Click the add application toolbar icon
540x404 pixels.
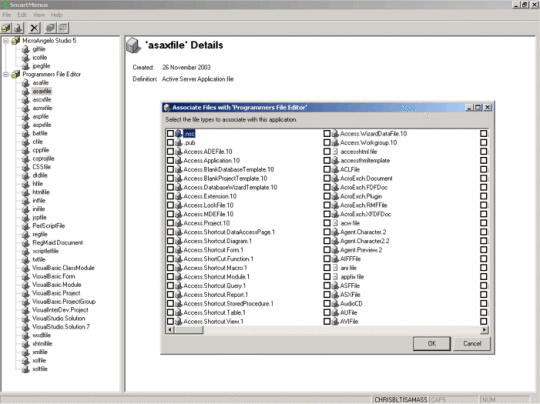coord(6,28)
